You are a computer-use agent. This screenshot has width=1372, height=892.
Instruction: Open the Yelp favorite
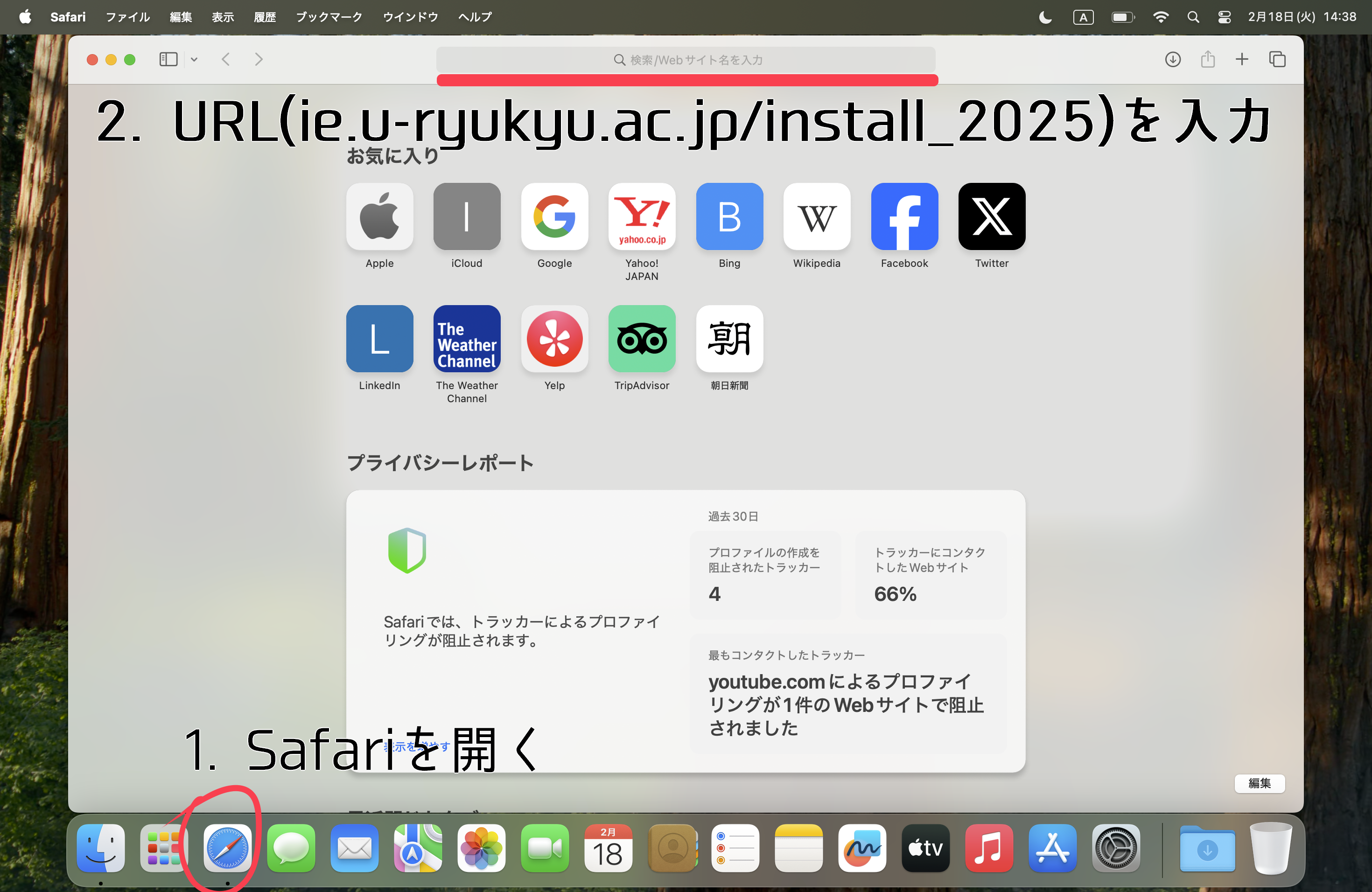tap(554, 339)
